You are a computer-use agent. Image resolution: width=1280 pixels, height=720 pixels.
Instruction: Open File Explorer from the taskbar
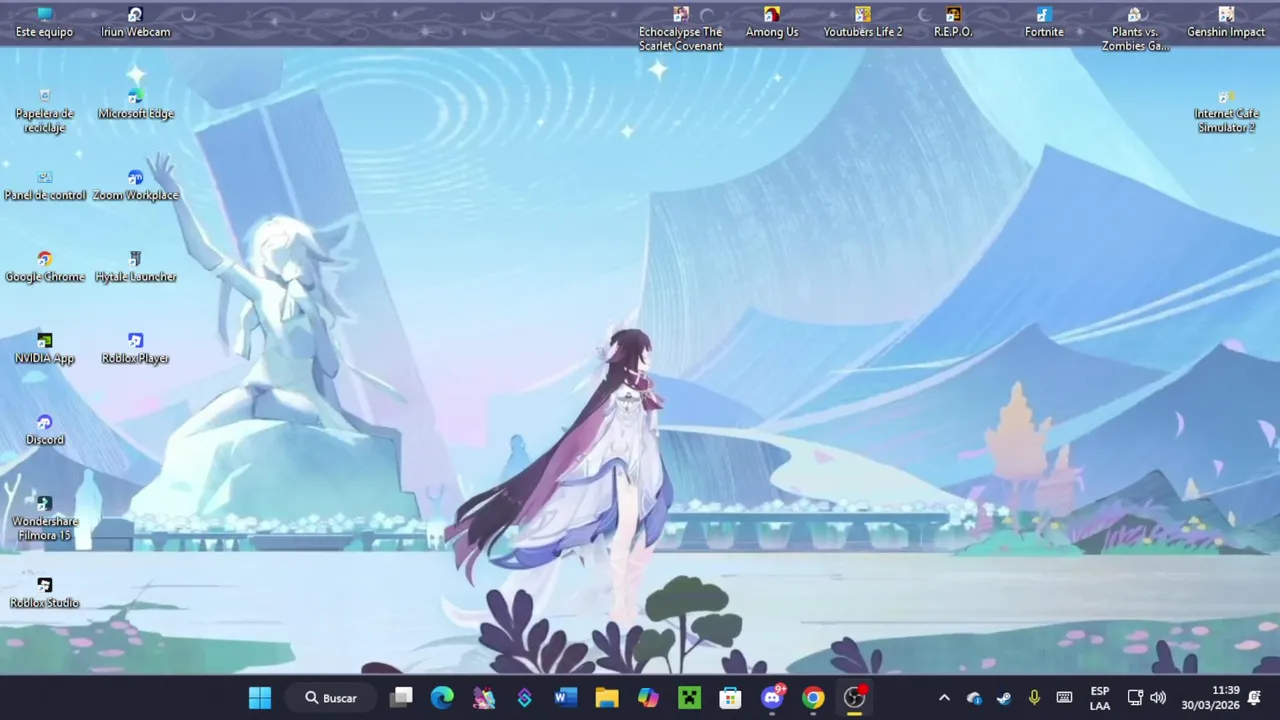click(x=607, y=698)
